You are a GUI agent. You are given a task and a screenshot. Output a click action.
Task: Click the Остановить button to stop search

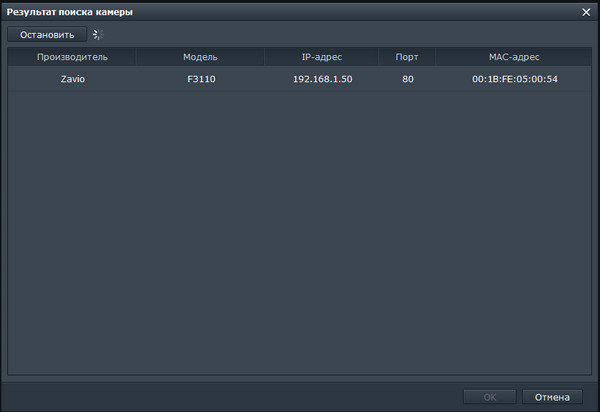click(x=47, y=35)
